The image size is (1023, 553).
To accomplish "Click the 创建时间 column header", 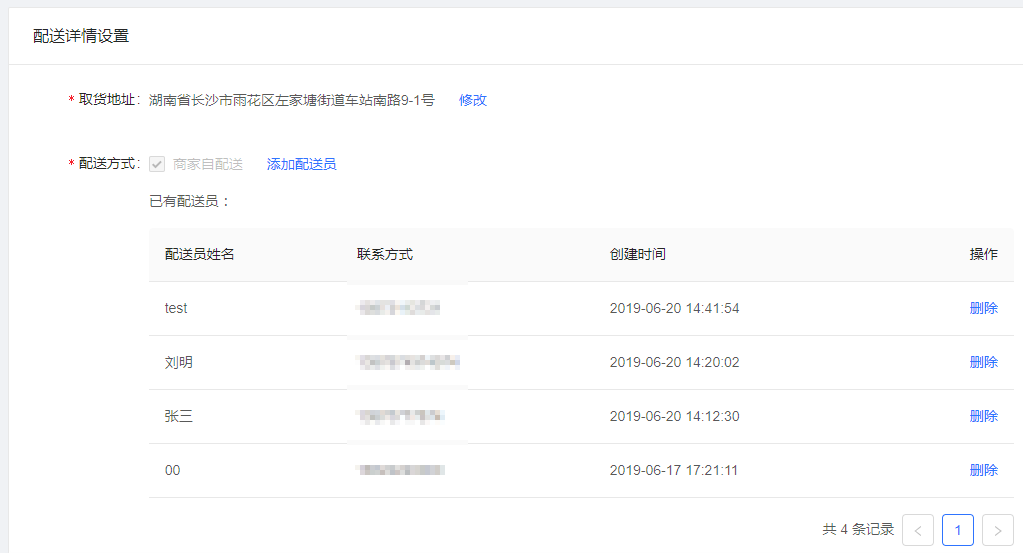I will [x=638, y=254].
